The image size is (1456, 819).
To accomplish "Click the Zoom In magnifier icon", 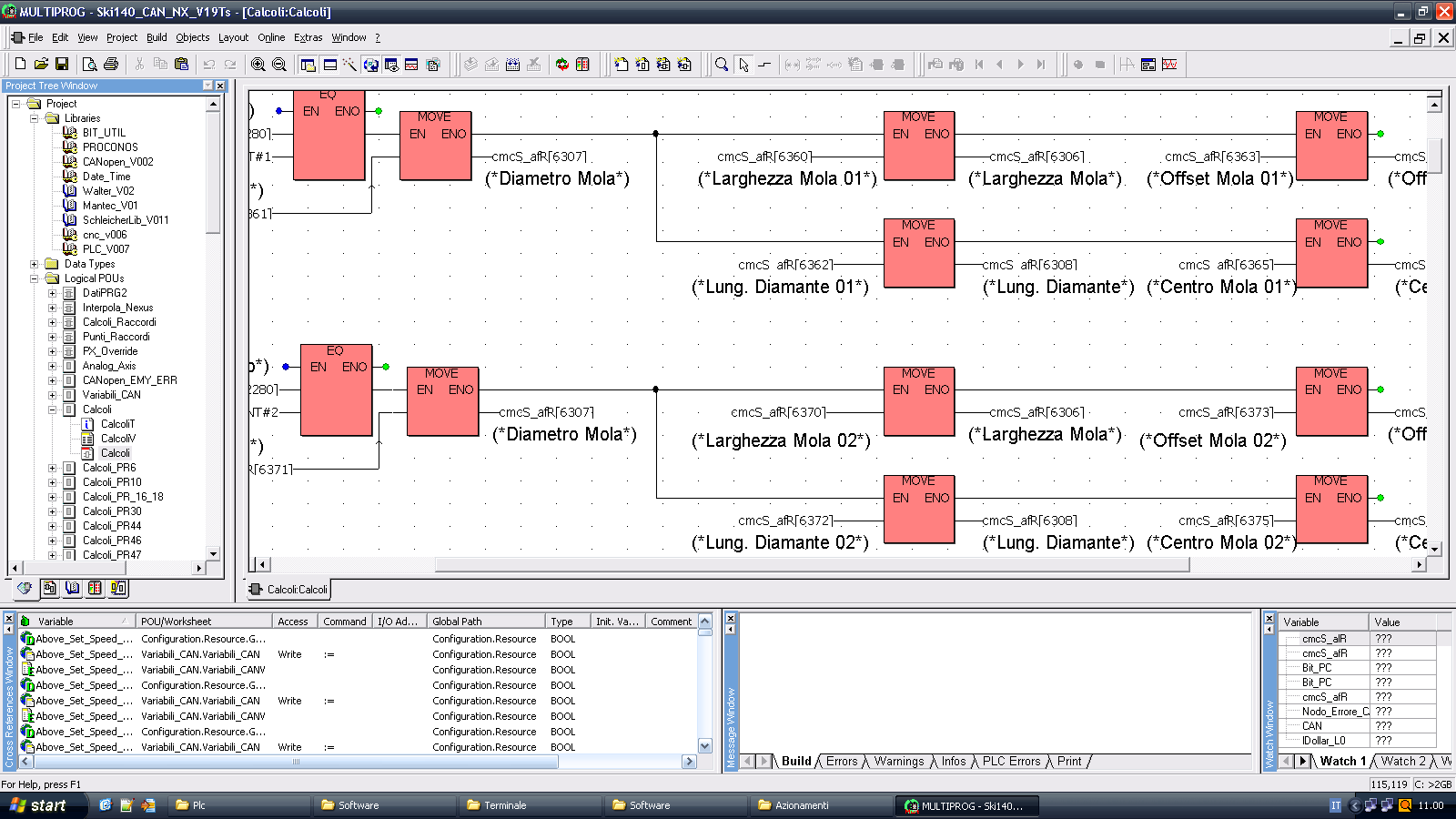I will coord(258,65).
